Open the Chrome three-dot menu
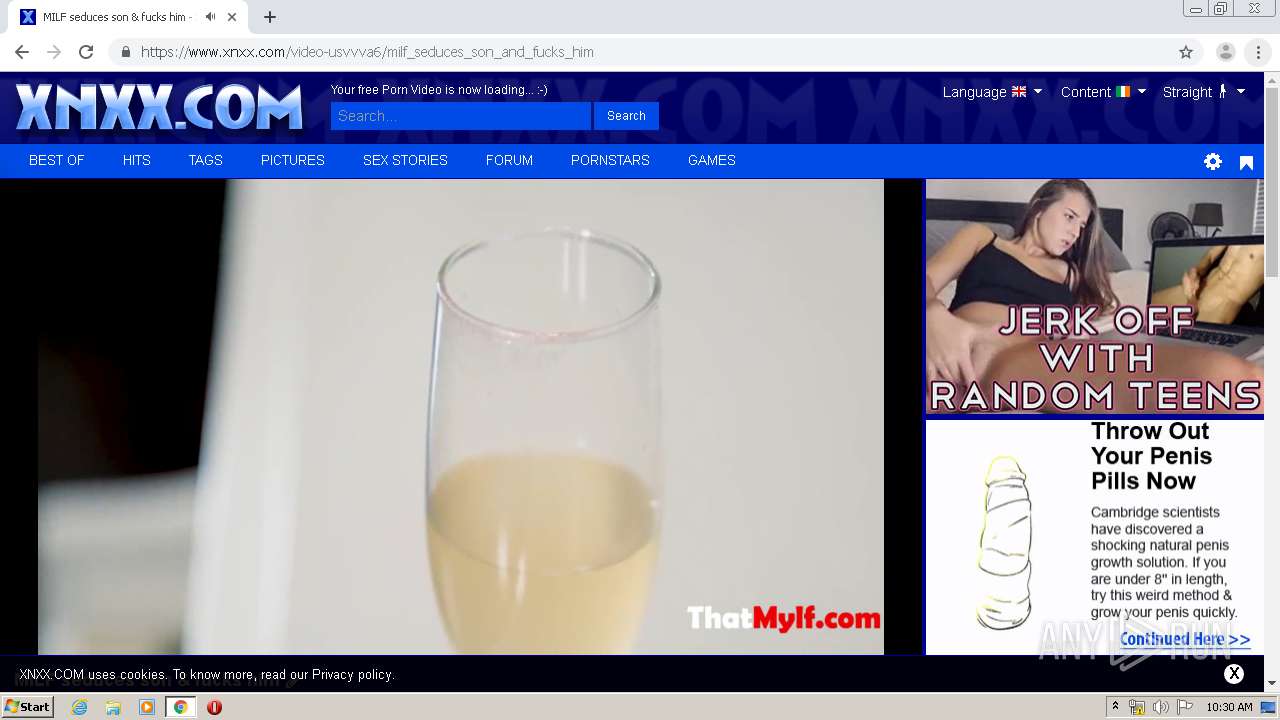Viewport: 1280px width, 720px height. [1258, 52]
